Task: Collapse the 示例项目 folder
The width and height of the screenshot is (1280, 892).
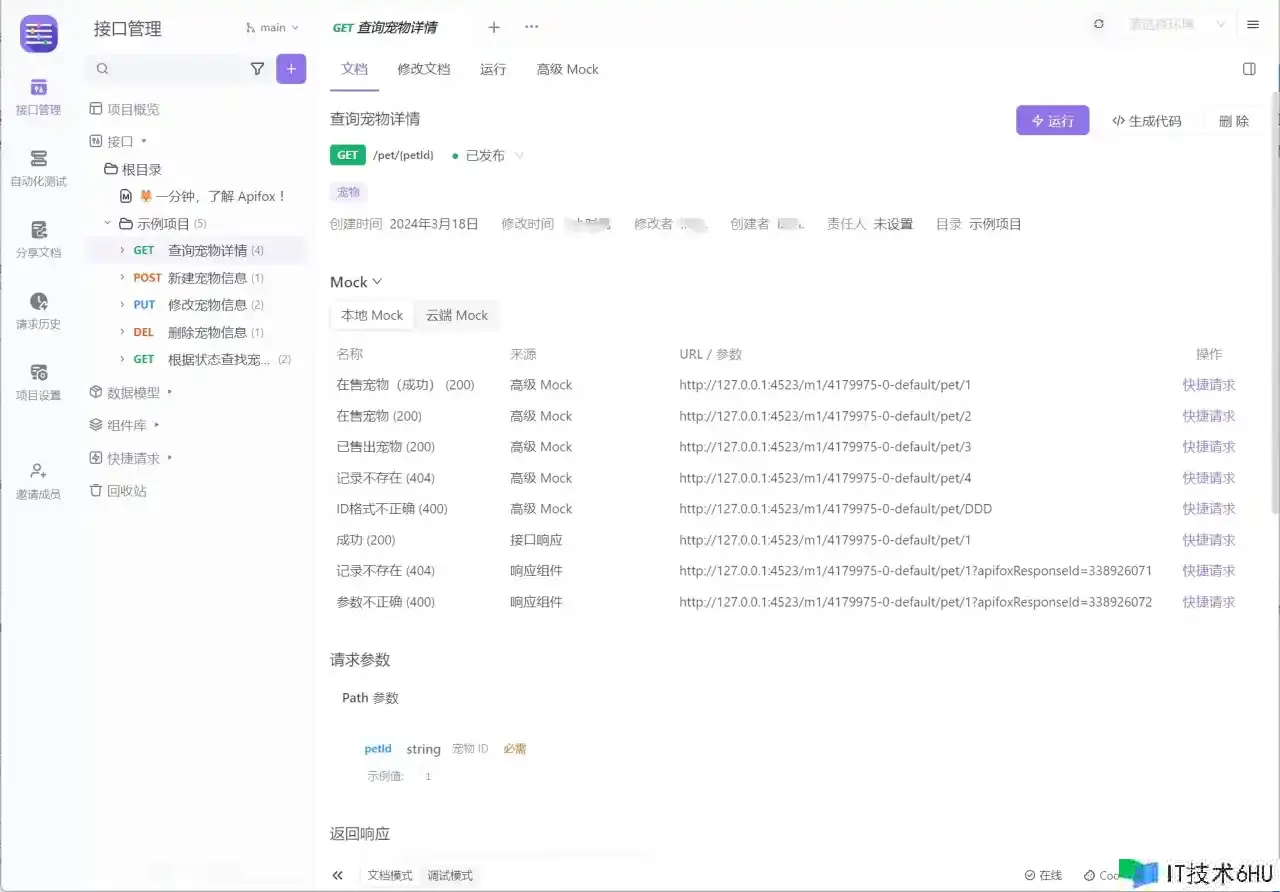Action: (108, 224)
